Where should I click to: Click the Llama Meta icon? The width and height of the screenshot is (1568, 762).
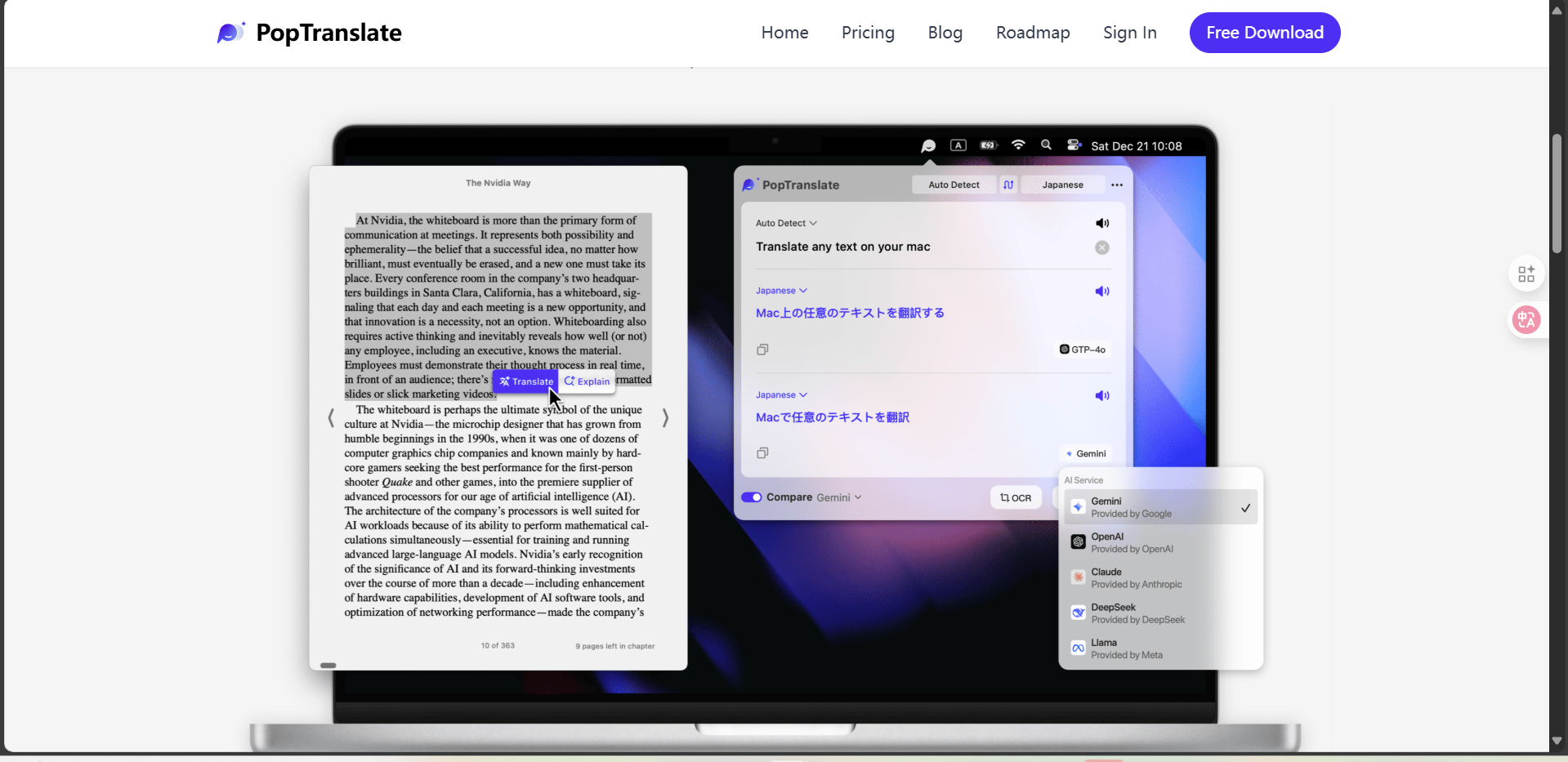pyautogui.click(x=1078, y=648)
